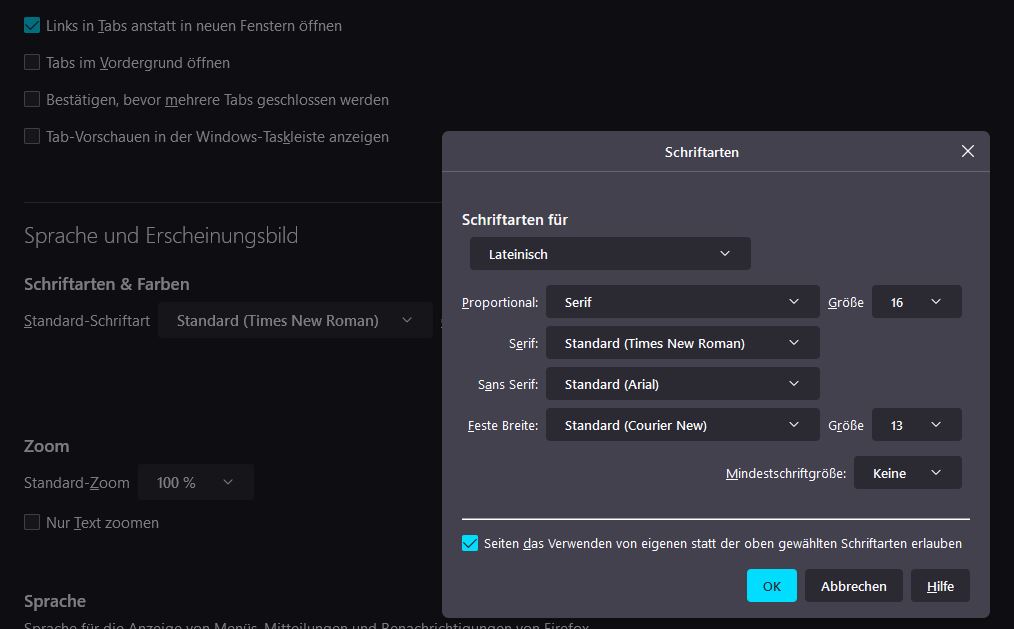1014x629 pixels.
Task: Check 'Bestätigen, bevor mehrere Tabs geschlossen werden'
Action: point(32,99)
